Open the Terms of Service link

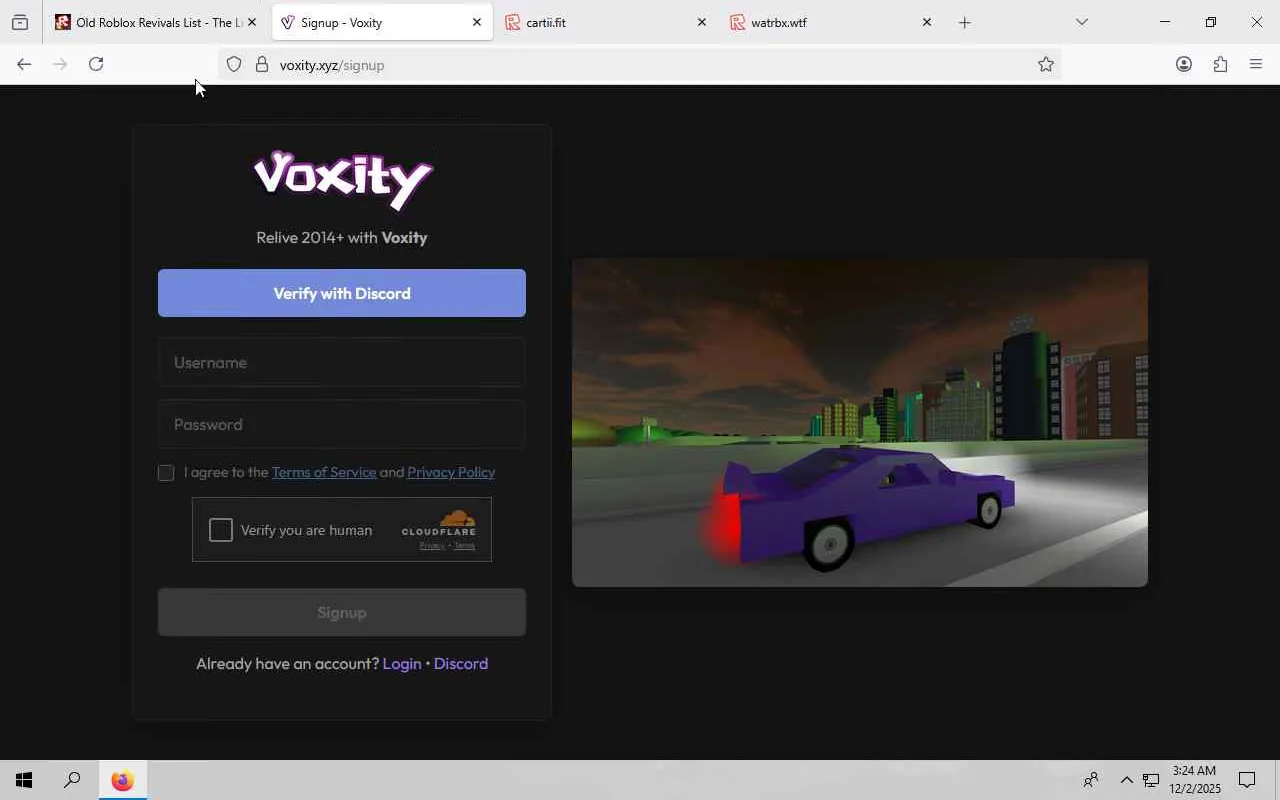324,472
